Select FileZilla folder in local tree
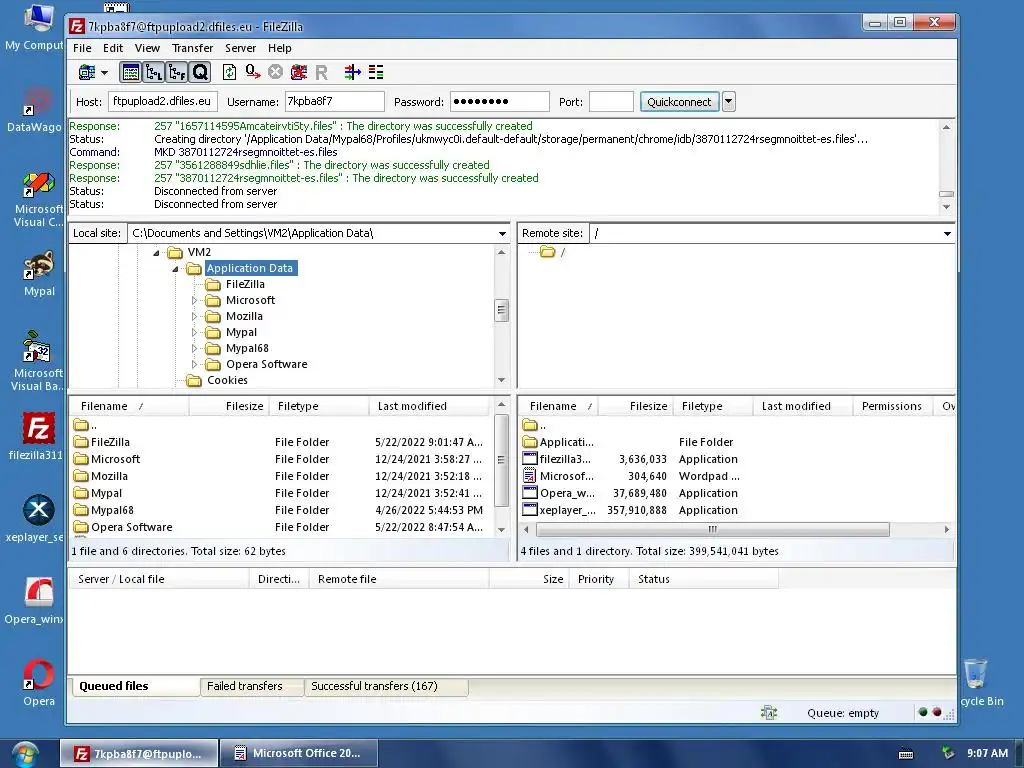1024x768 pixels. pyautogui.click(x=245, y=285)
